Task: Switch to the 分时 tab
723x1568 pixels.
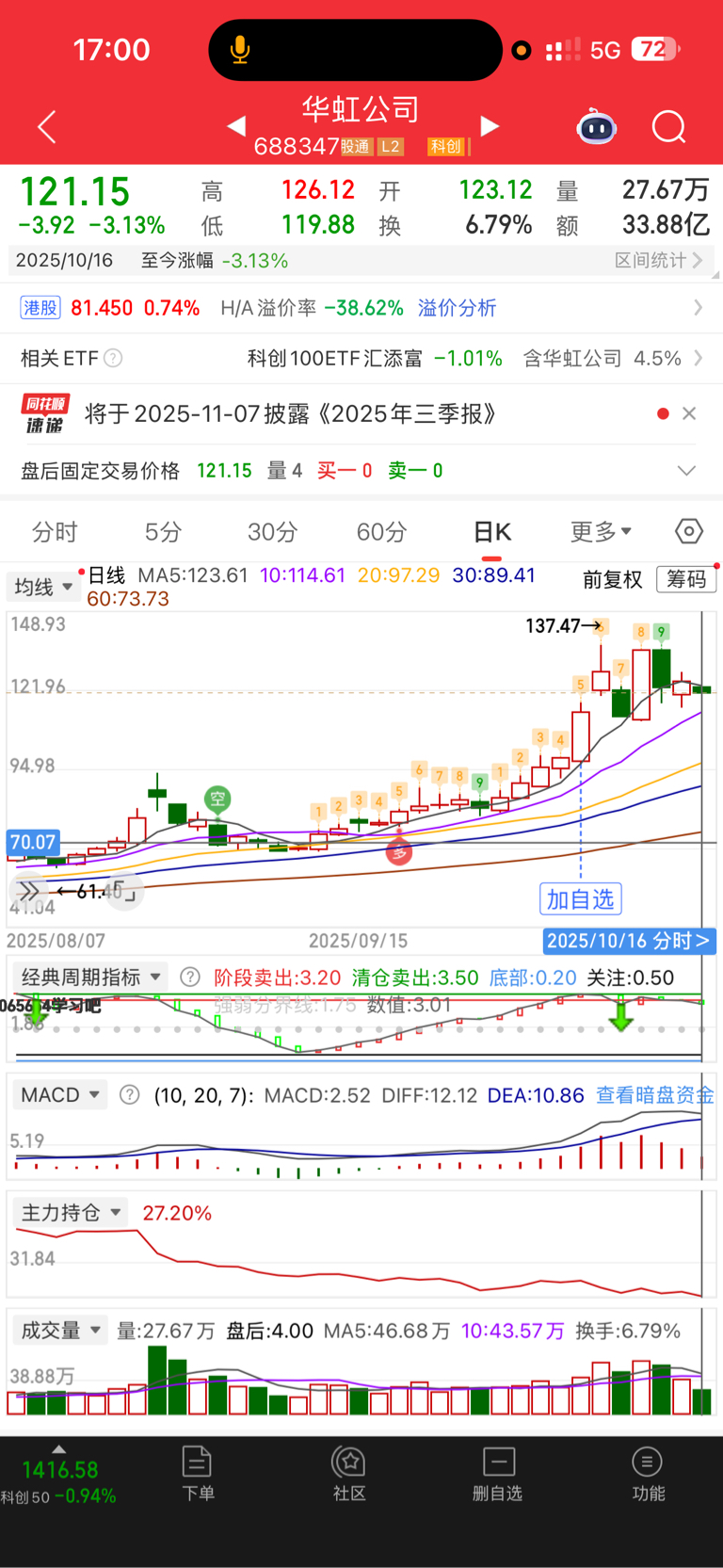Action: coord(55,532)
